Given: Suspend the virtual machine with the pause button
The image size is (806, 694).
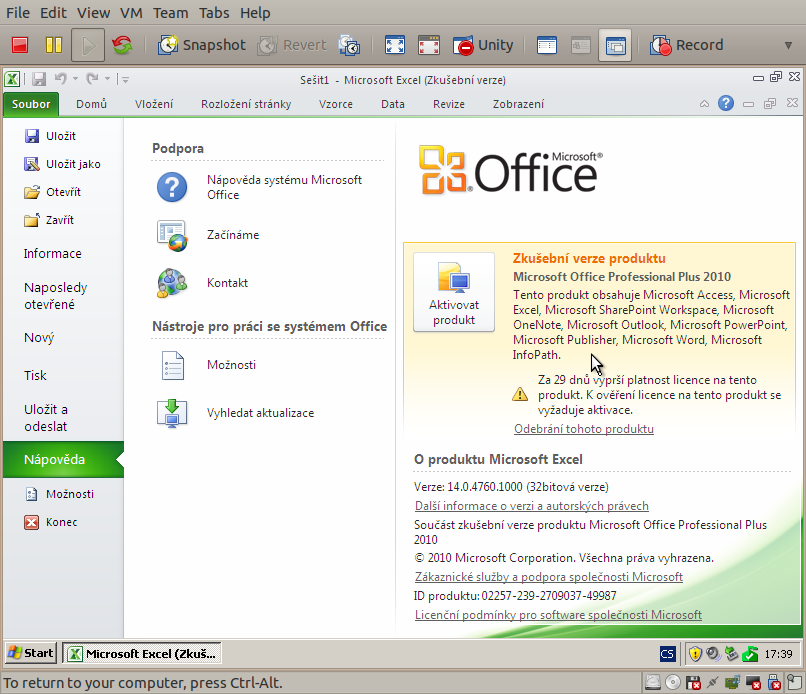Looking at the screenshot, I should (53, 45).
